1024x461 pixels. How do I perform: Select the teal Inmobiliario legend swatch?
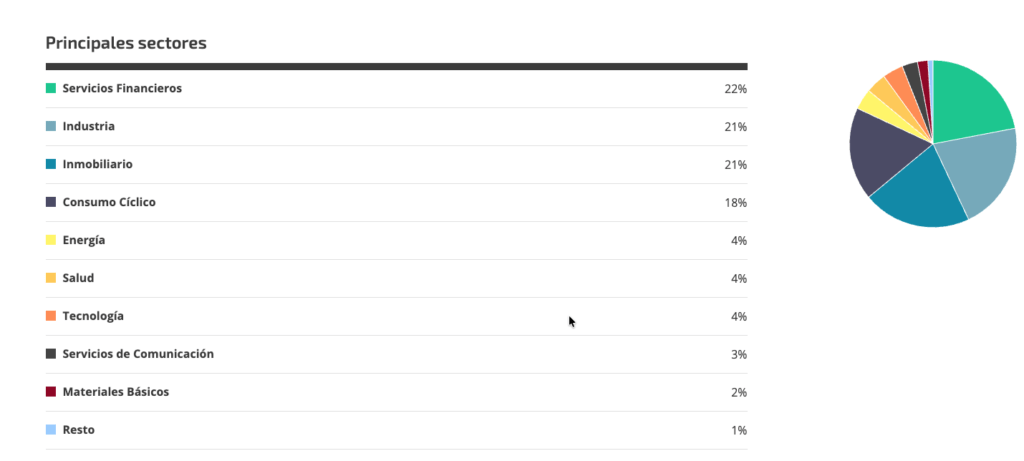click(51, 164)
